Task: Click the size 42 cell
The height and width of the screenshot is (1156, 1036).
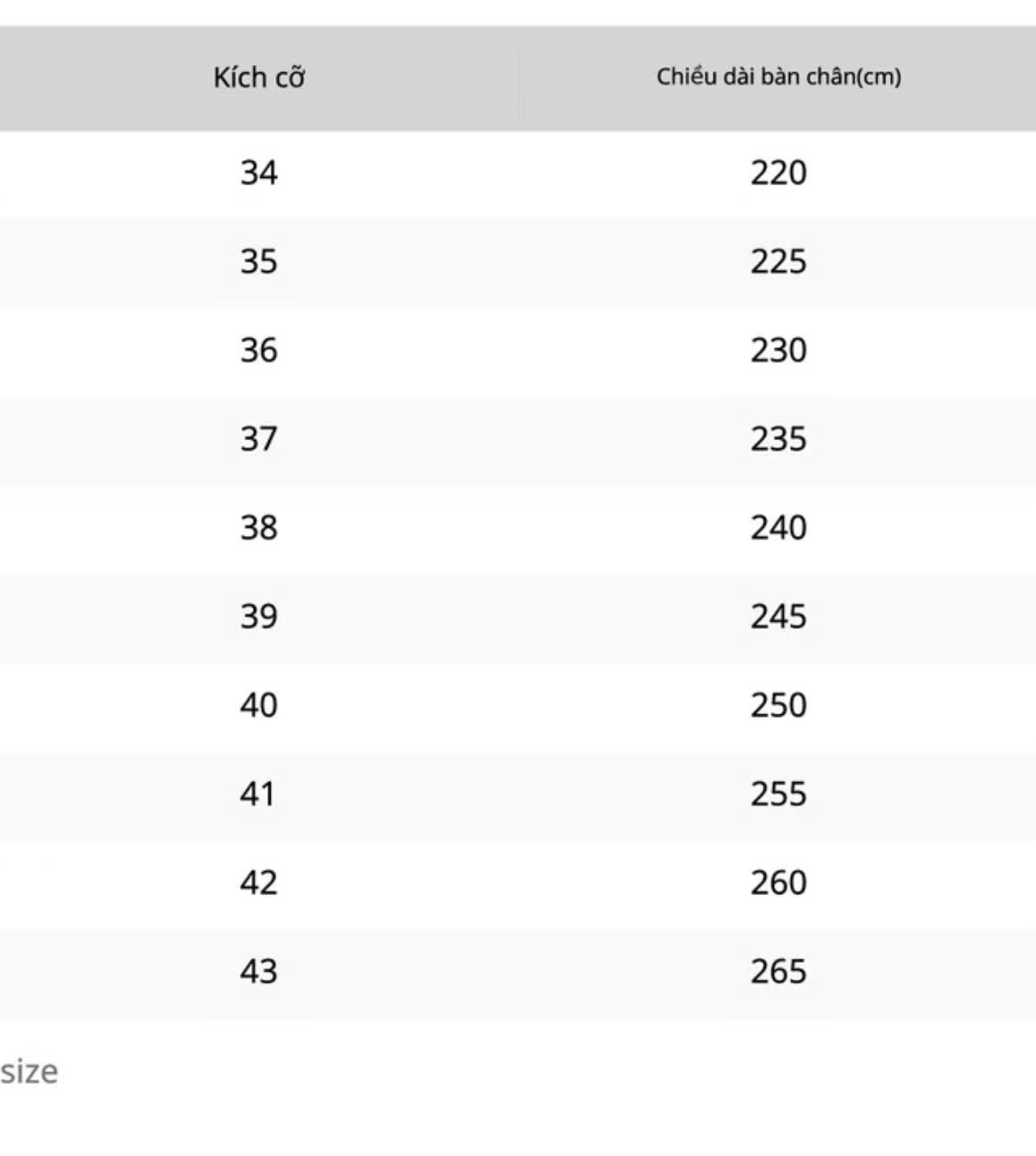Action: tap(258, 883)
